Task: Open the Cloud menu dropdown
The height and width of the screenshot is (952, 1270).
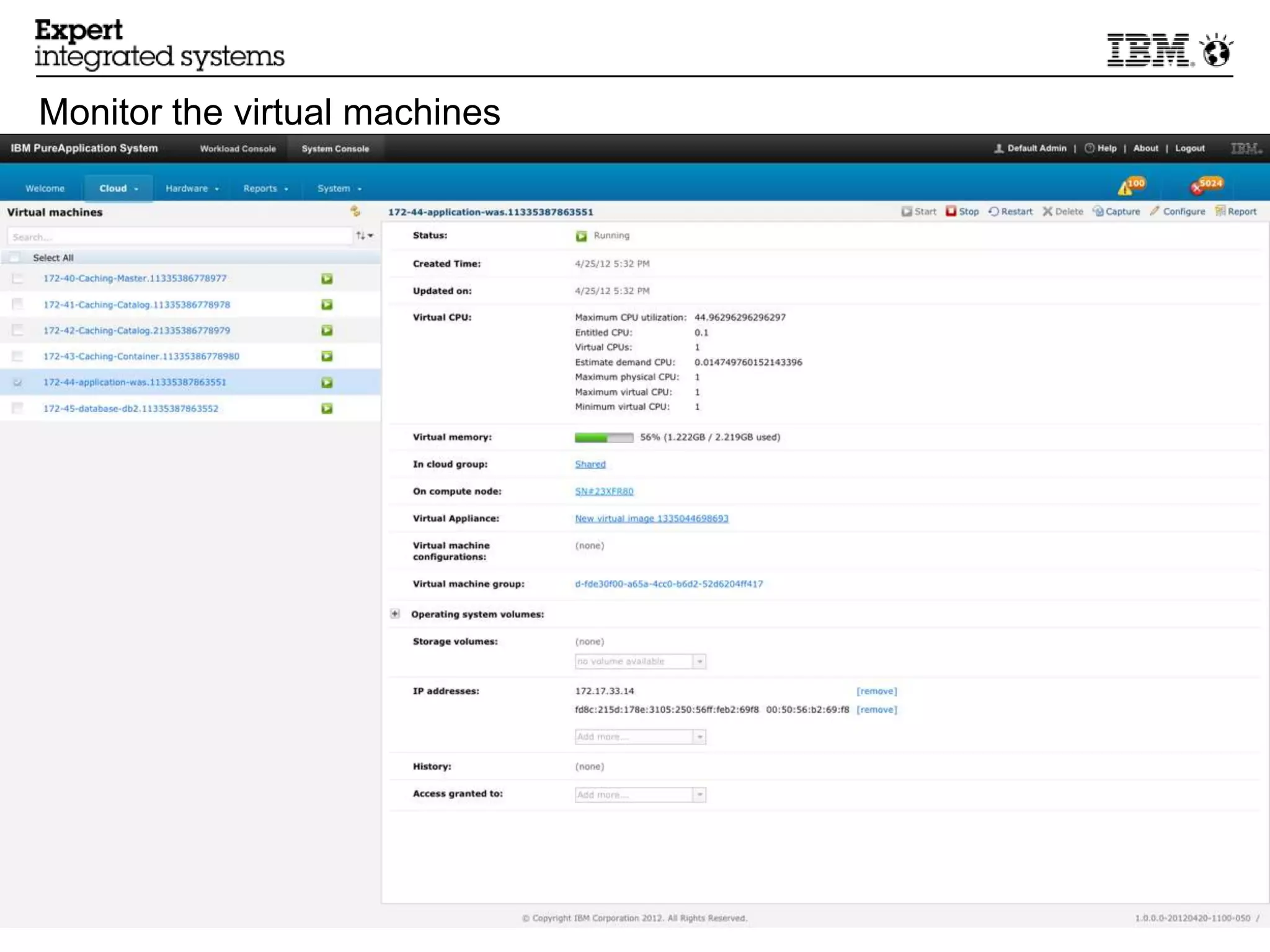Action: pos(118,188)
